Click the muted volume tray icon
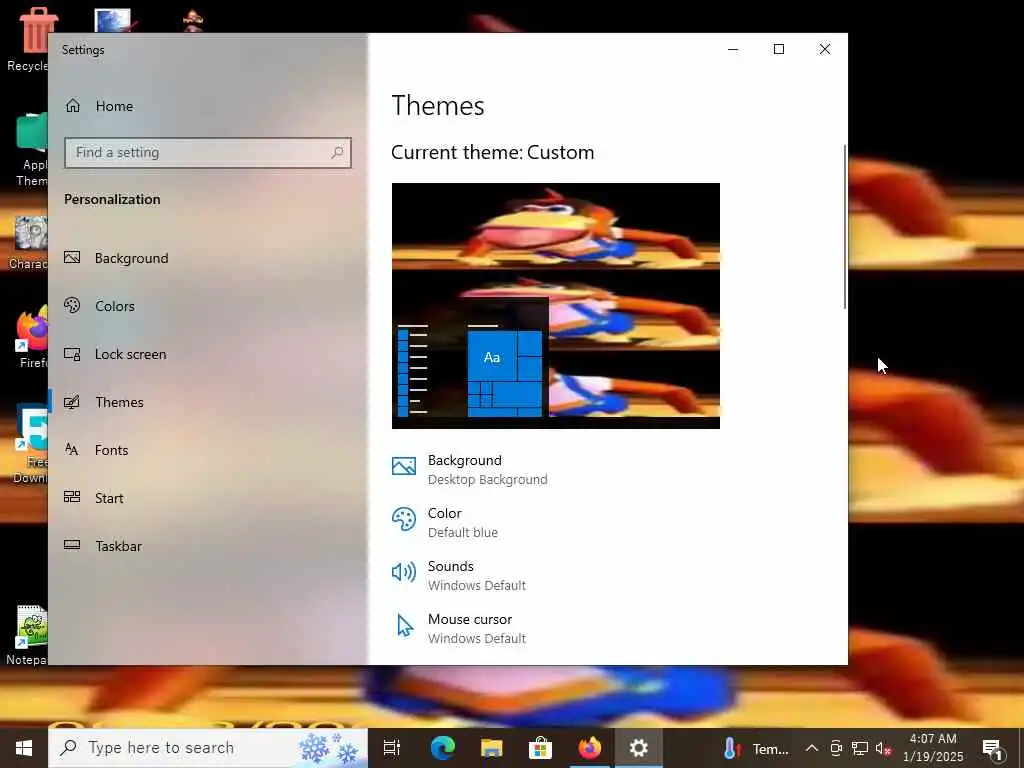This screenshot has height=768, width=1024. [x=884, y=749]
